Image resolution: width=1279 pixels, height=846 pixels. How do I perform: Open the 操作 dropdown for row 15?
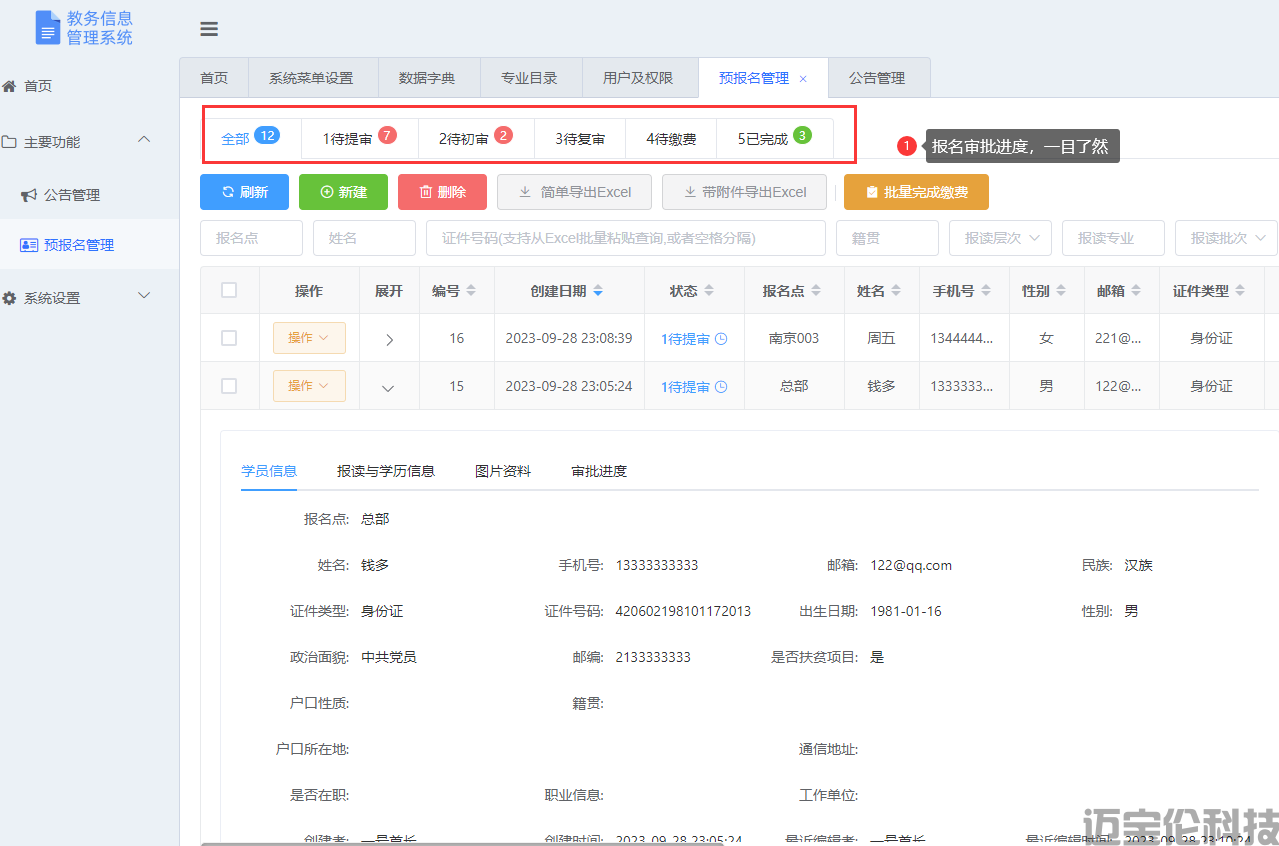click(309, 386)
